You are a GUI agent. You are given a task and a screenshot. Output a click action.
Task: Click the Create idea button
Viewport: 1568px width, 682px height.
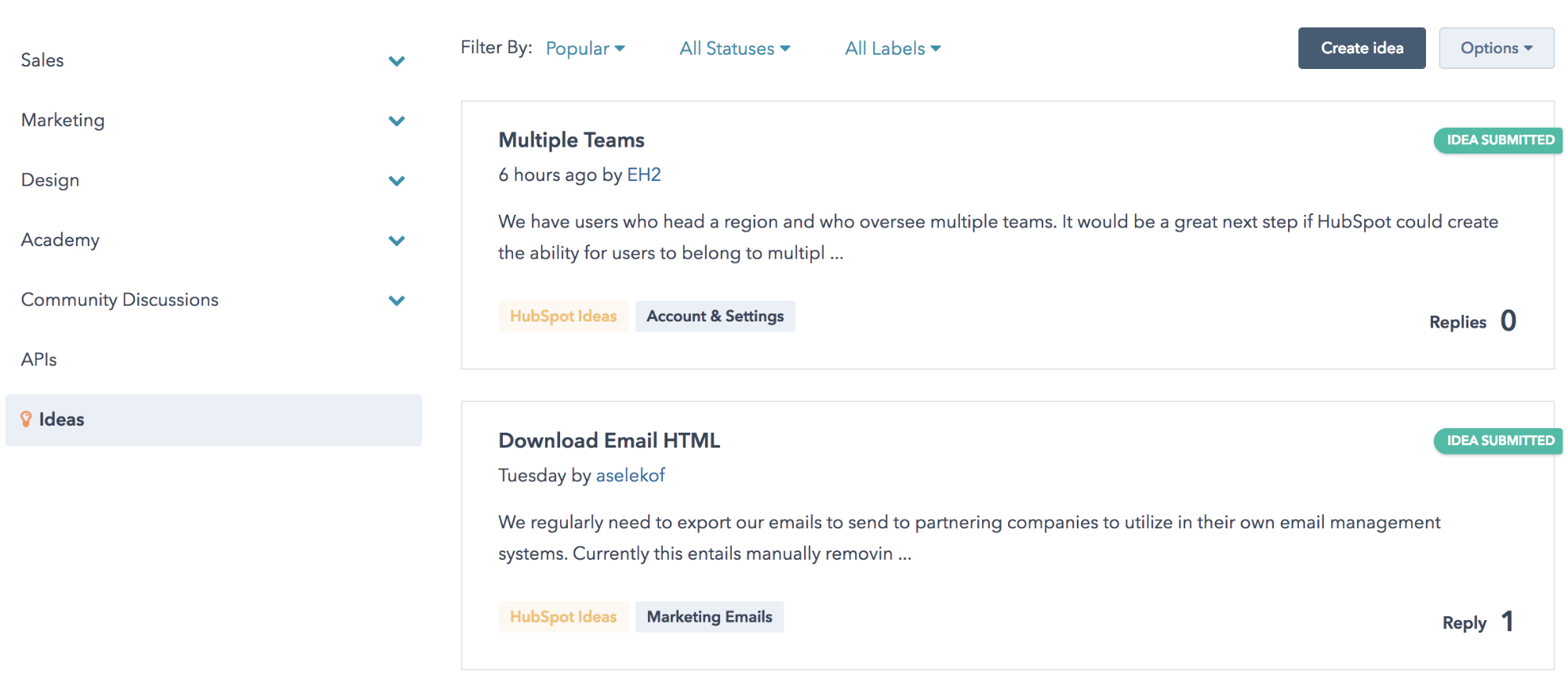pyautogui.click(x=1361, y=49)
